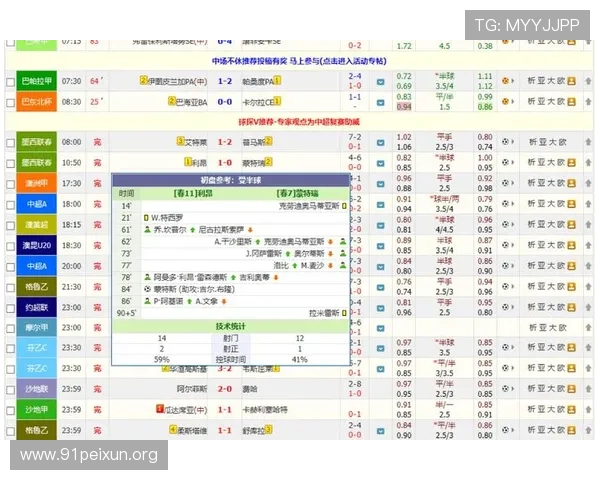
Task: Click the 巴东北杯 league label
Action: pyautogui.click(x=36, y=101)
